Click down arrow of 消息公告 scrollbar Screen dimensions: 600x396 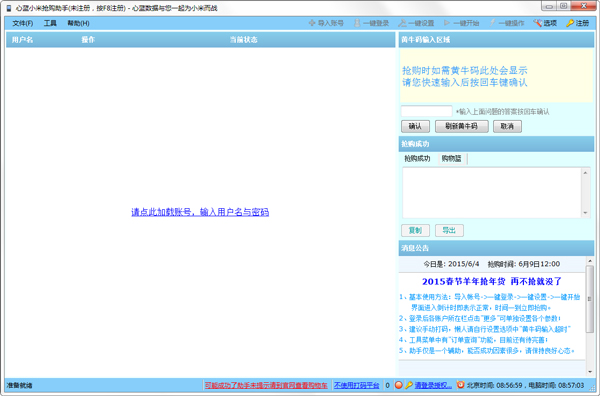[590, 372]
